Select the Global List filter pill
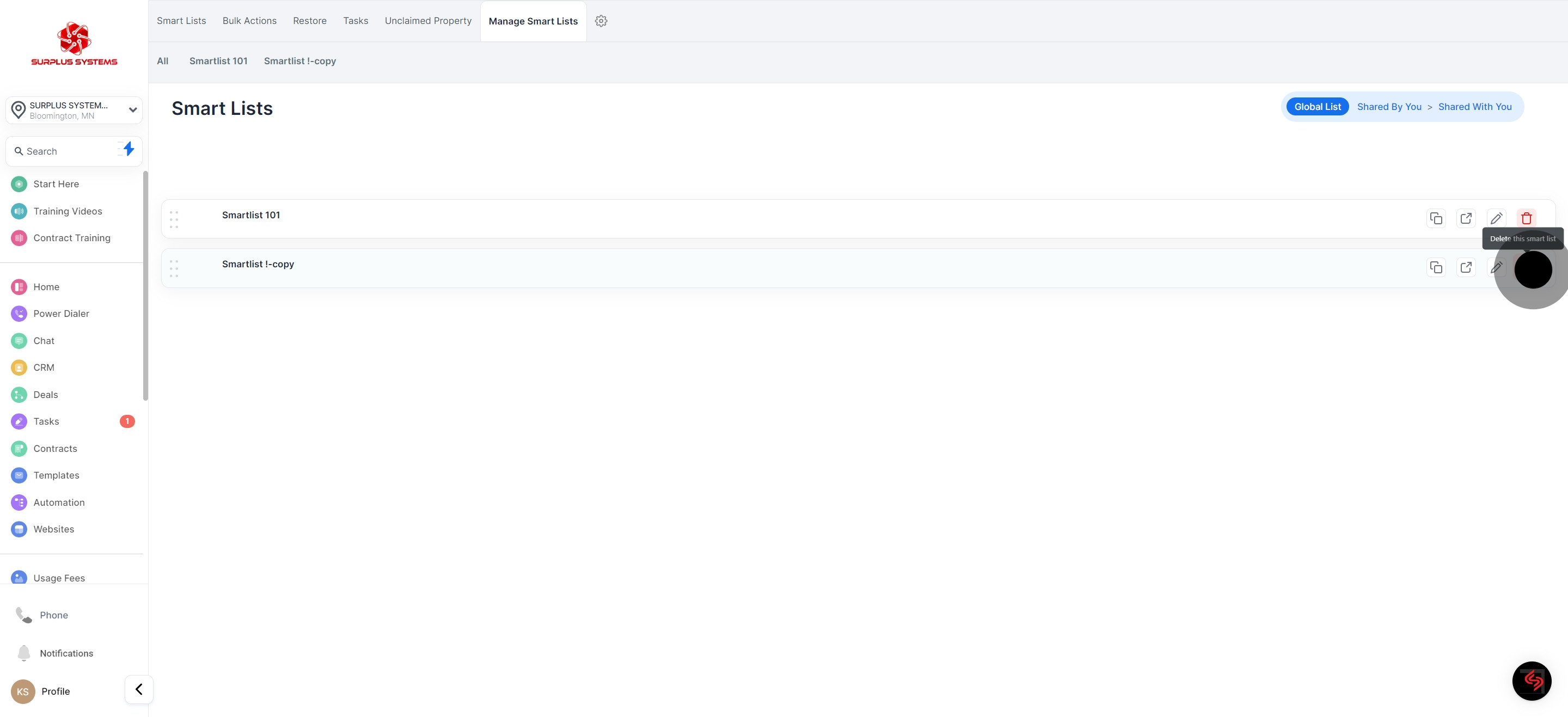1568x717 pixels. [1317, 107]
